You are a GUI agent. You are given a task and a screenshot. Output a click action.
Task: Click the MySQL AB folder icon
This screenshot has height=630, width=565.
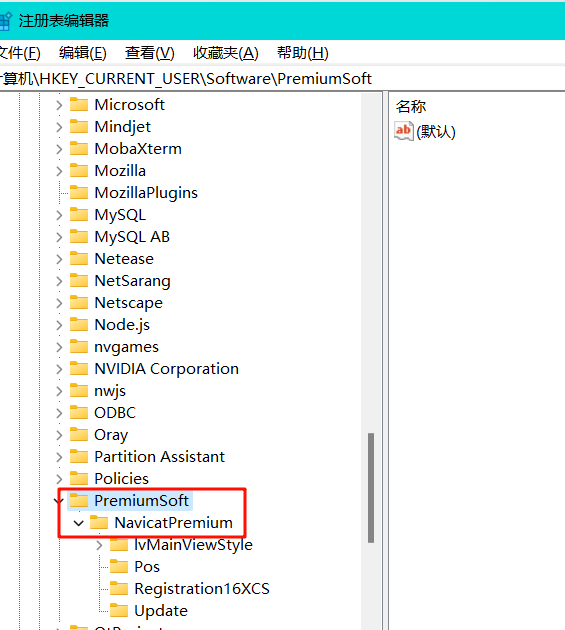[x=79, y=237]
